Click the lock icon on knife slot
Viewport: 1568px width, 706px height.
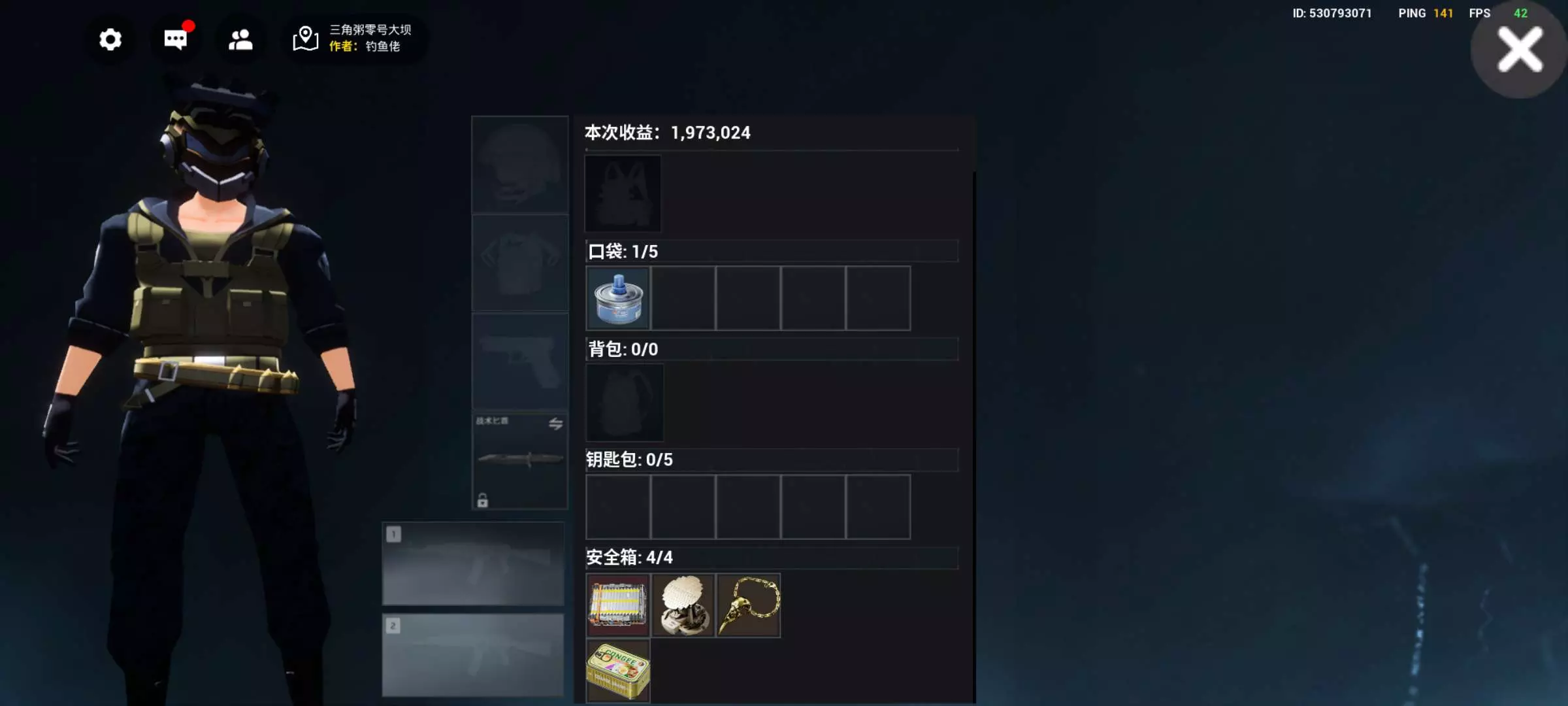pyautogui.click(x=483, y=501)
